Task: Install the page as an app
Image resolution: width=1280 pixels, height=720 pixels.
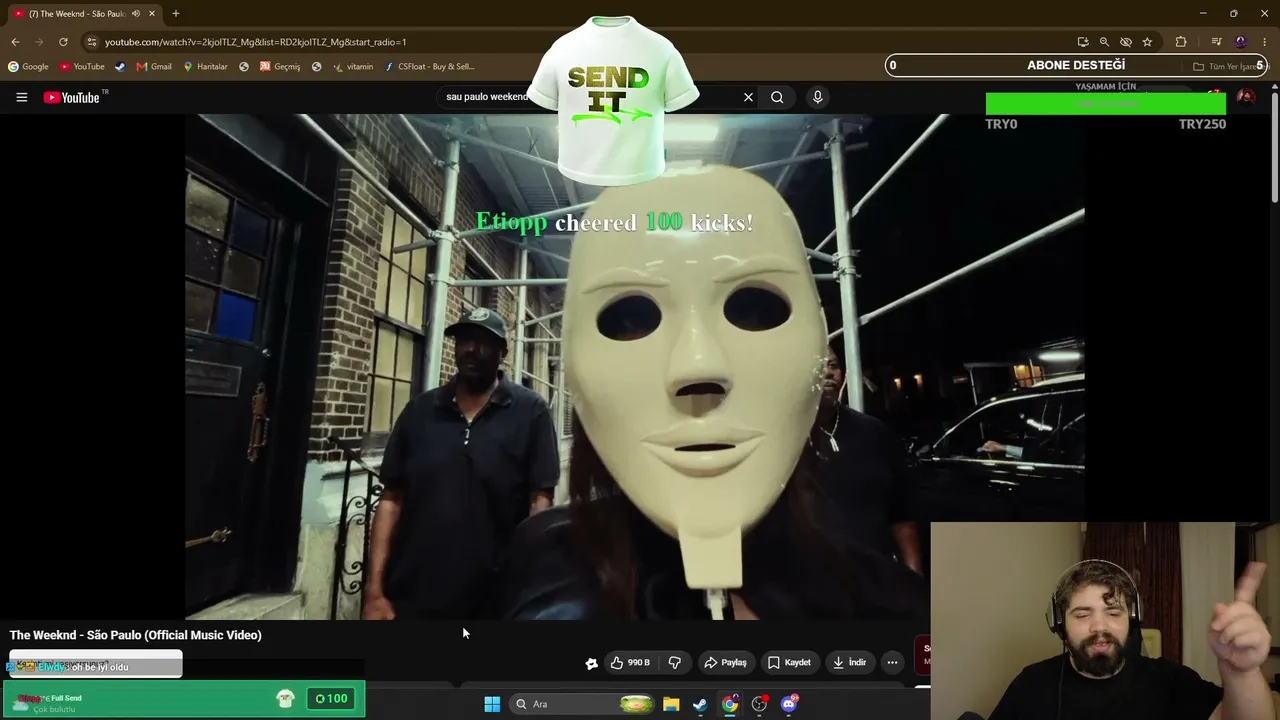Action: pos(1083,42)
